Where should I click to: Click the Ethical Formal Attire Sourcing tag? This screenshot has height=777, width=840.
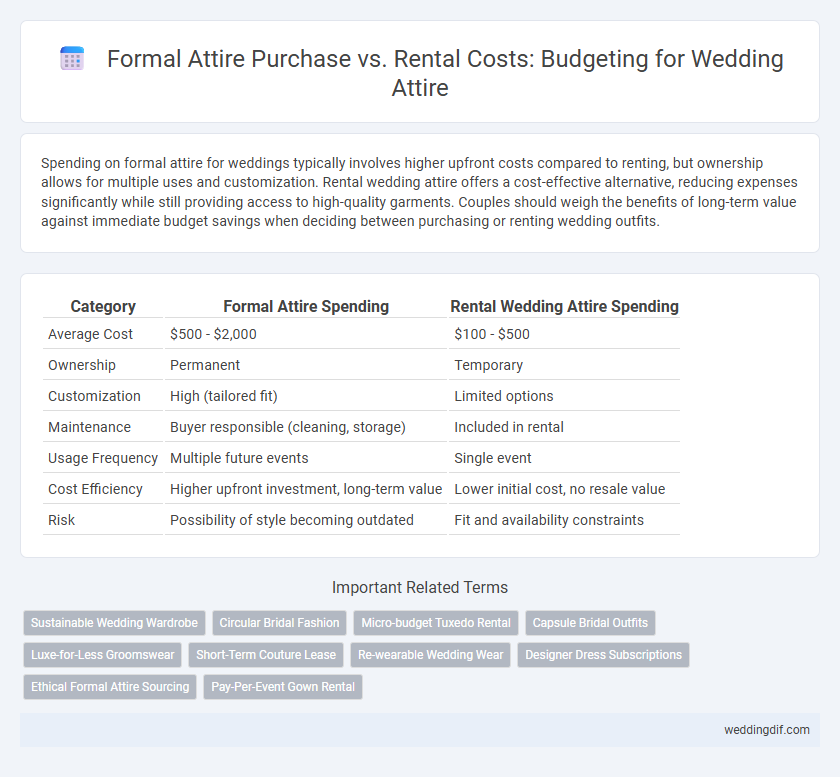pyautogui.click(x=110, y=687)
